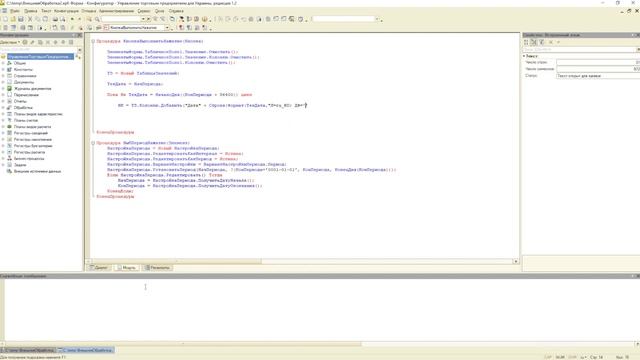The image size is (640, 360).
Task: Click the Undo arrow toolbar icon
Action: (72, 19)
